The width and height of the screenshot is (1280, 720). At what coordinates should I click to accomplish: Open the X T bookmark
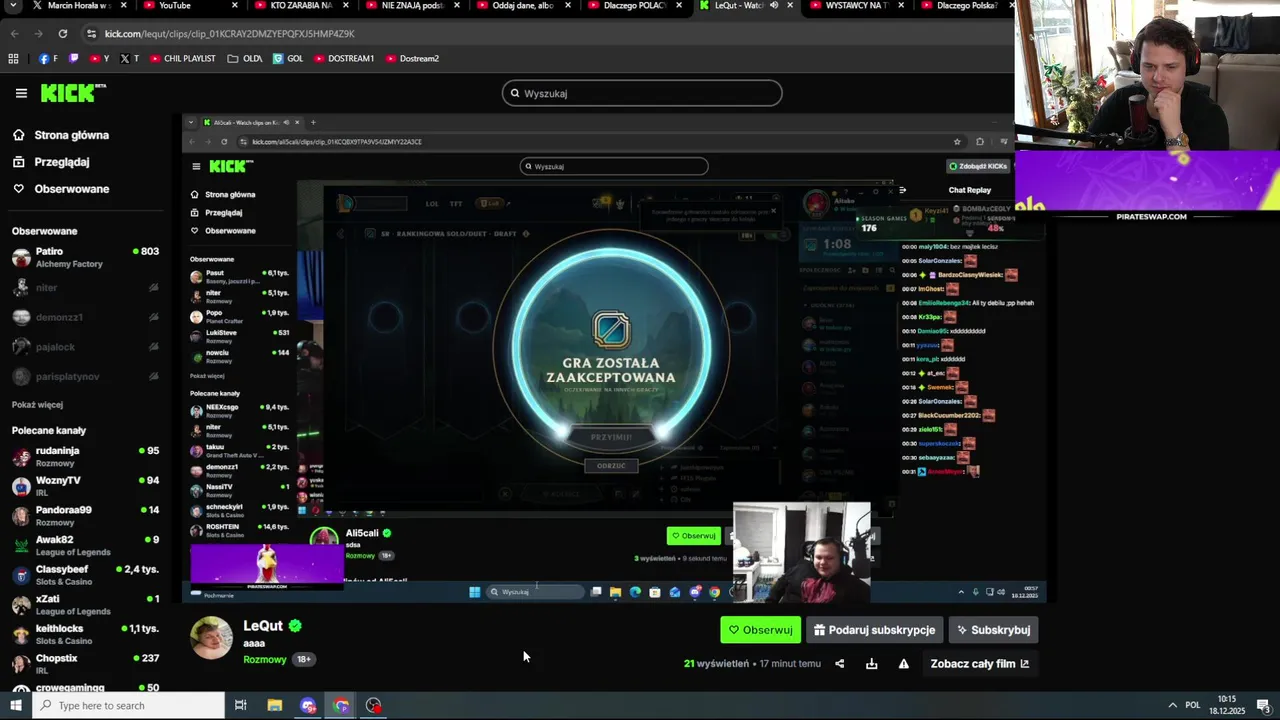[130, 58]
